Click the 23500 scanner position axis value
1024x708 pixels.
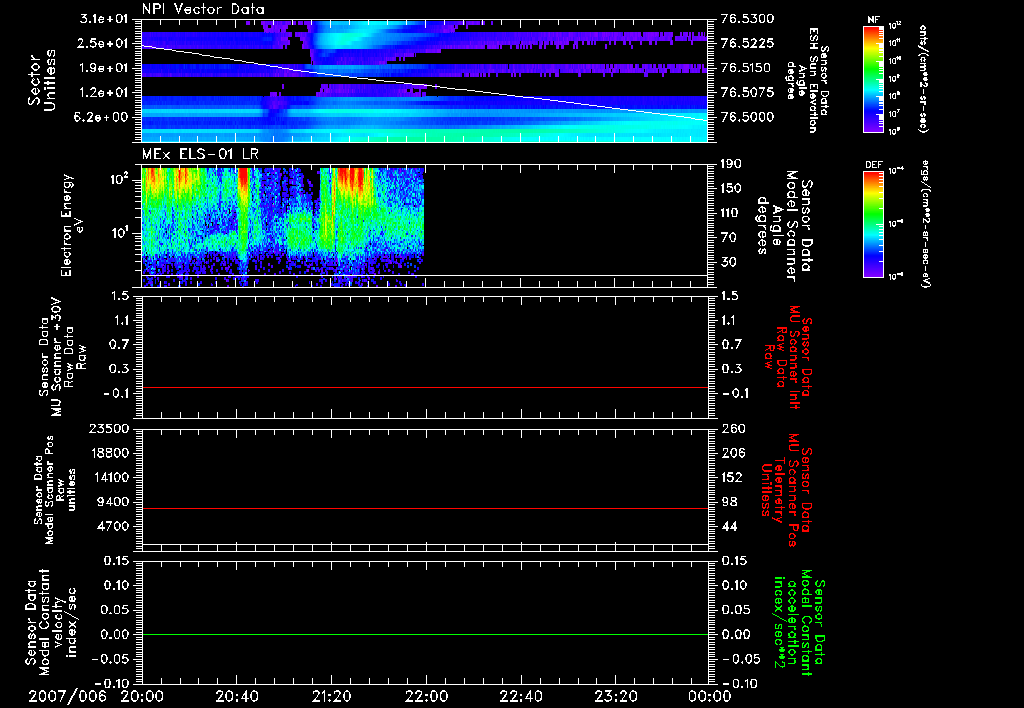(107, 428)
